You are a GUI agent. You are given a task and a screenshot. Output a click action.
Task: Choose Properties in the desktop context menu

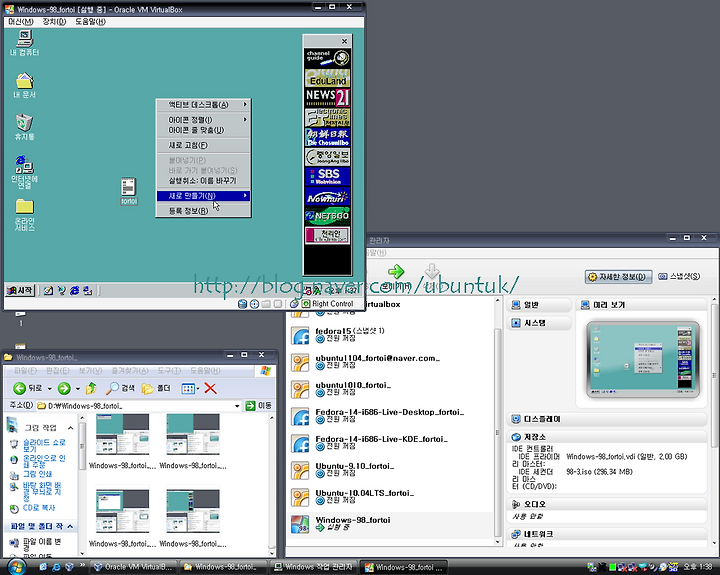[x=203, y=211]
